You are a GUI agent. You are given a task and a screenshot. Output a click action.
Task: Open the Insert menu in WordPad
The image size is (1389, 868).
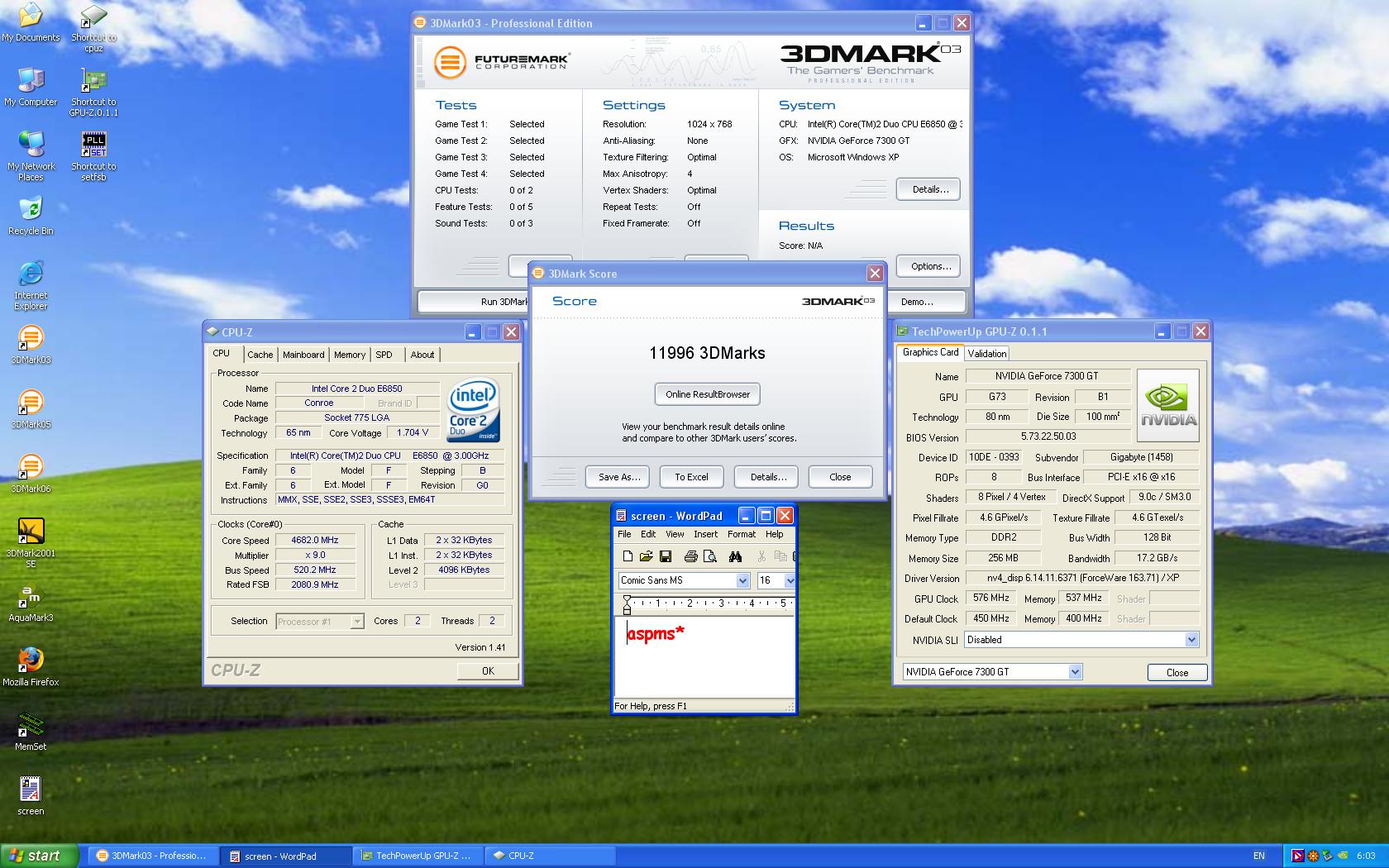pyautogui.click(x=705, y=534)
